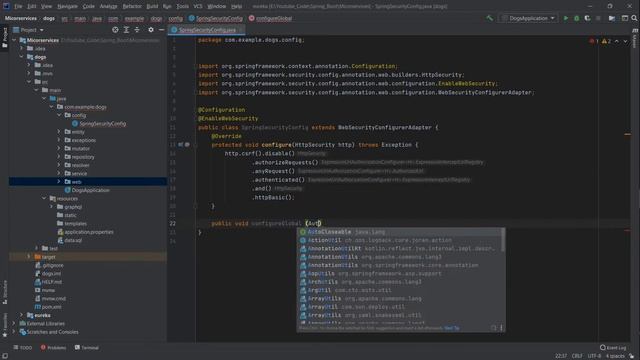Screen dimensions: 640x360
Task: Expand External Libraries node
Action: pos(14,323)
